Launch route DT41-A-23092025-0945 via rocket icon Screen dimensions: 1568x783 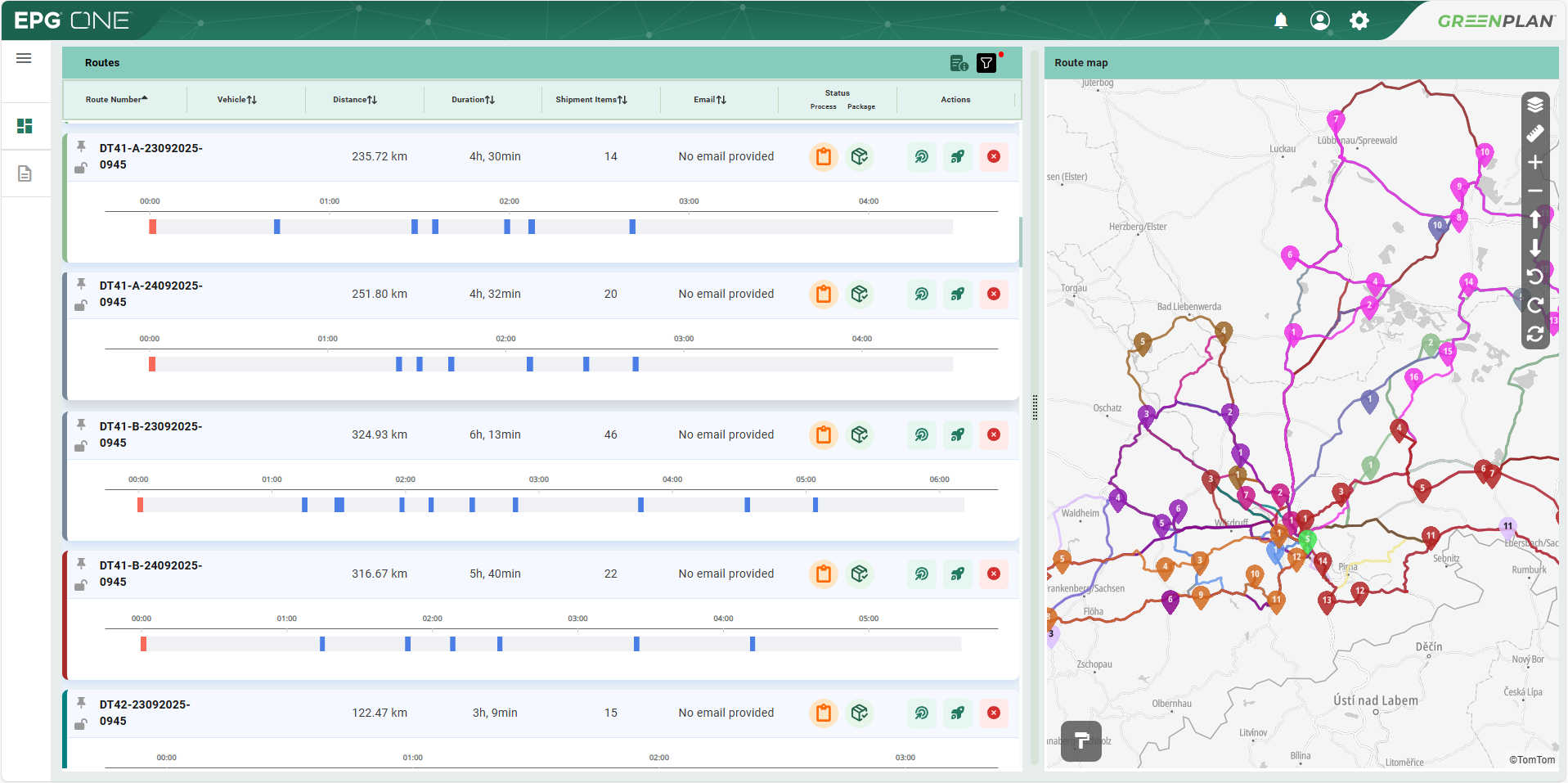958,156
